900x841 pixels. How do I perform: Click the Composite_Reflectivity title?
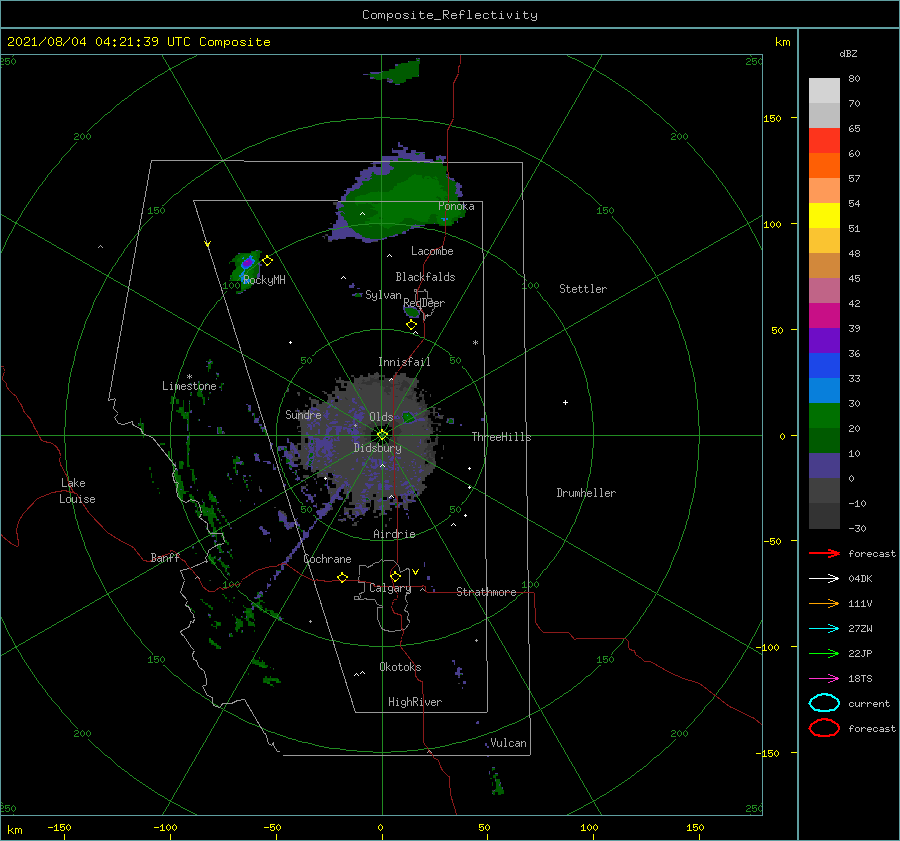tap(449, 15)
